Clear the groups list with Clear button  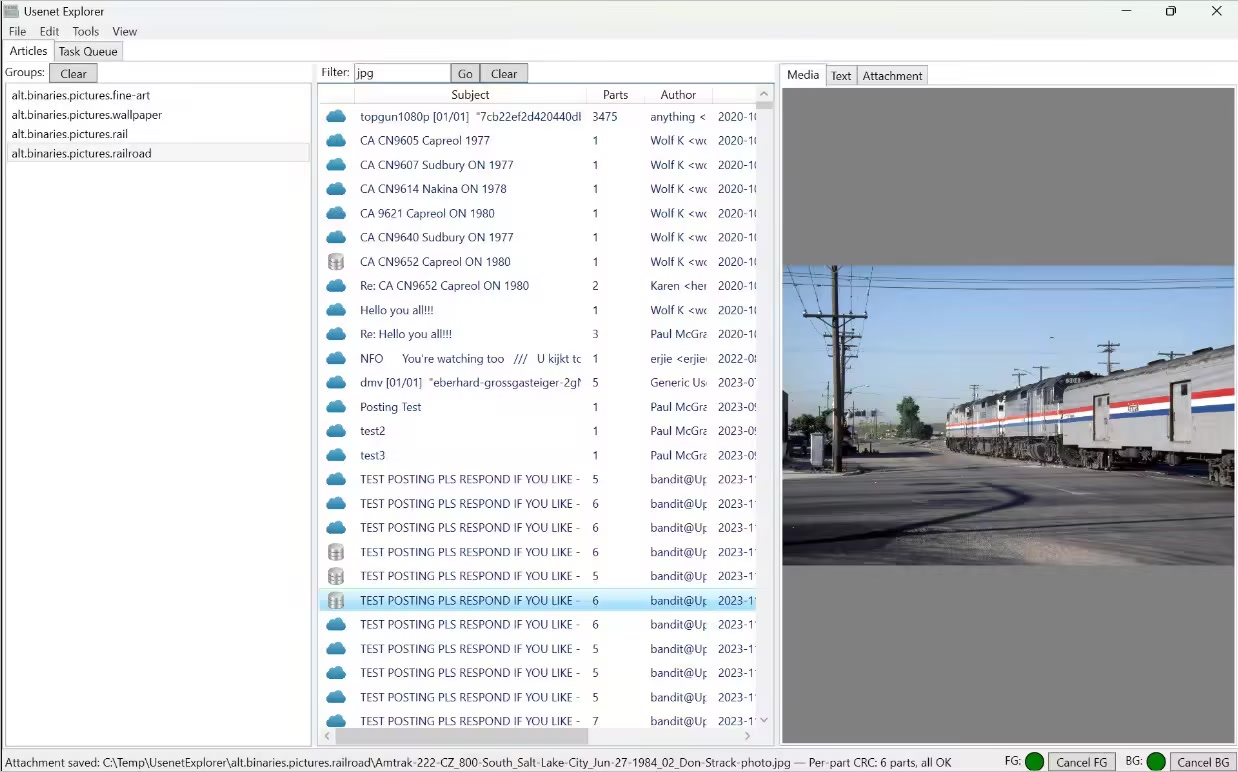73,73
